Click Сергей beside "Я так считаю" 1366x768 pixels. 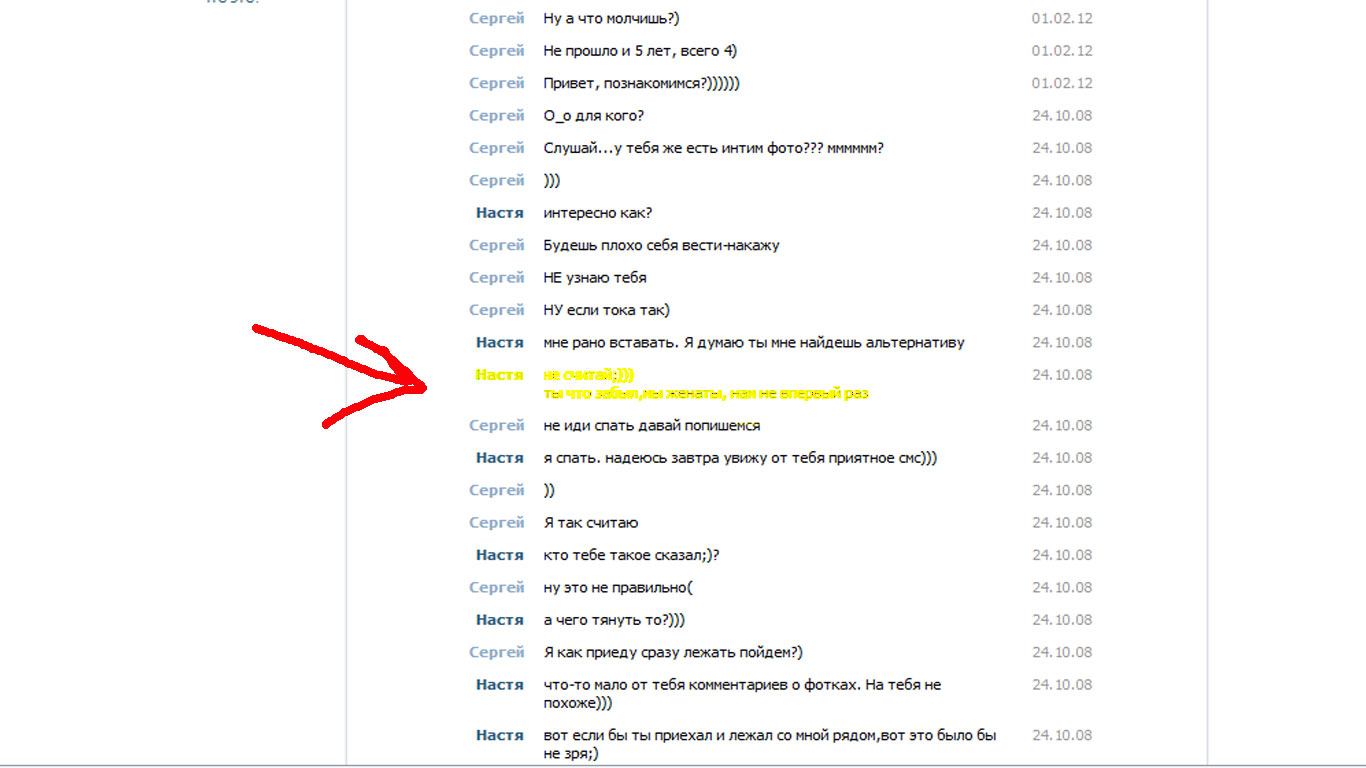point(497,523)
